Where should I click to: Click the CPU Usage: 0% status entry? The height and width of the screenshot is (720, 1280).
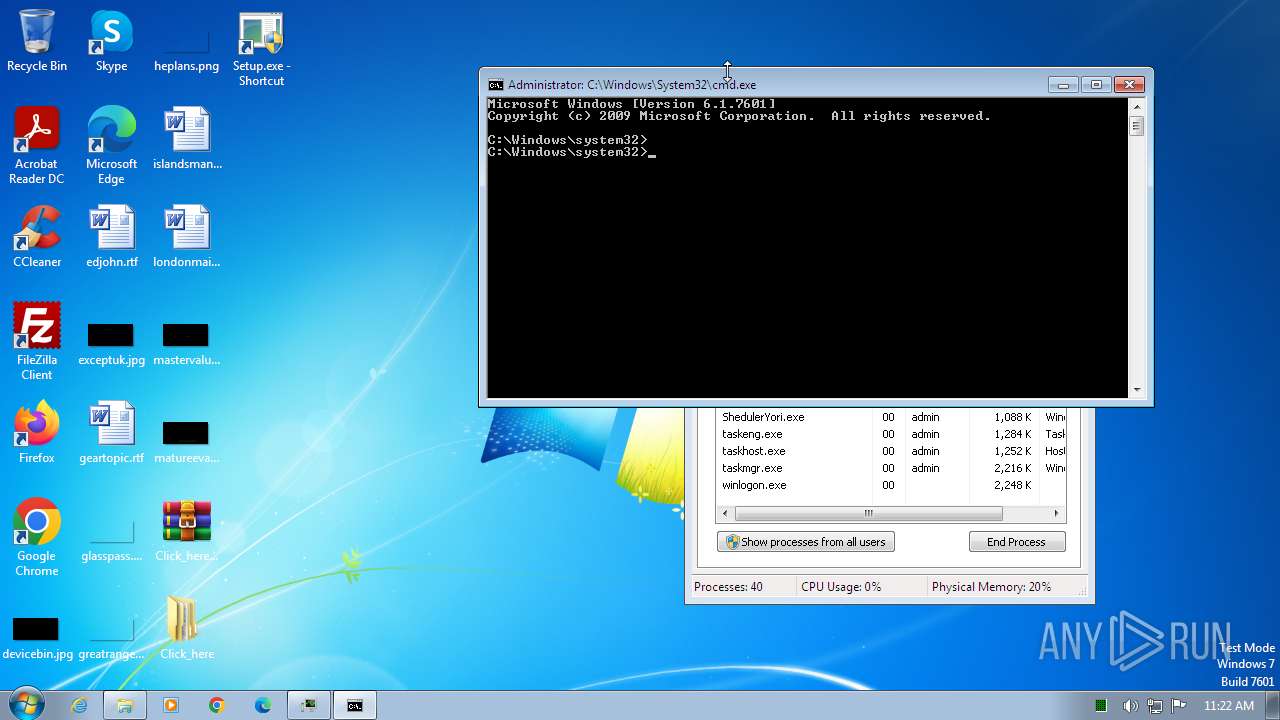tap(841, 587)
